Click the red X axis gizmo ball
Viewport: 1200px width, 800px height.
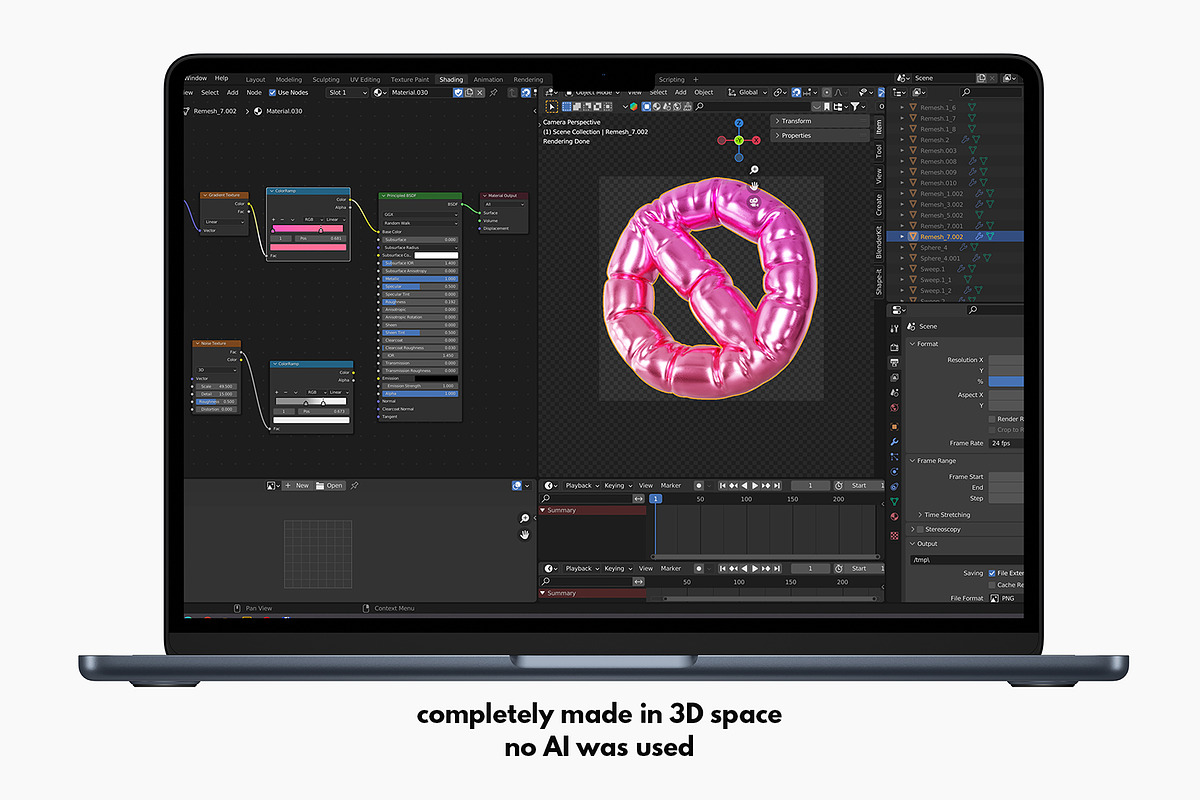pyautogui.click(x=756, y=140)
